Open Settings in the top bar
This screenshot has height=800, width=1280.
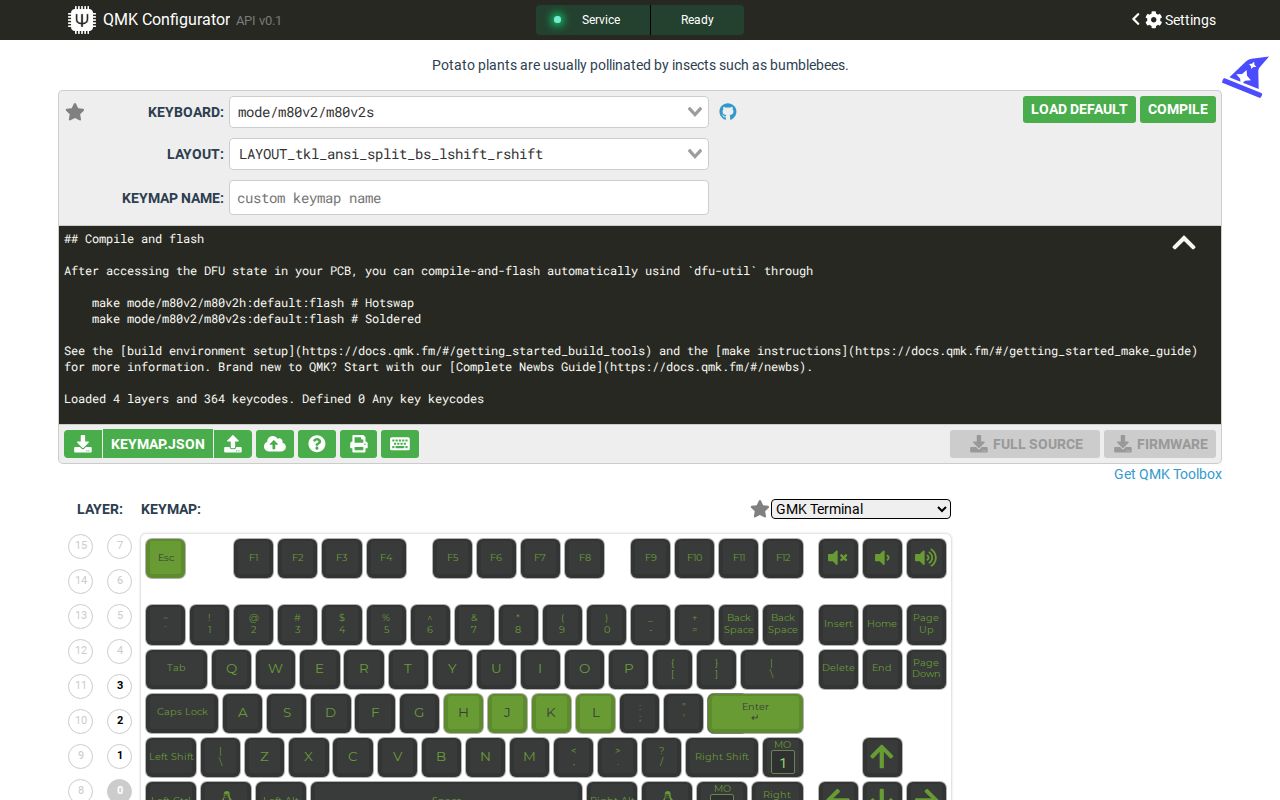coord(1181,19)
